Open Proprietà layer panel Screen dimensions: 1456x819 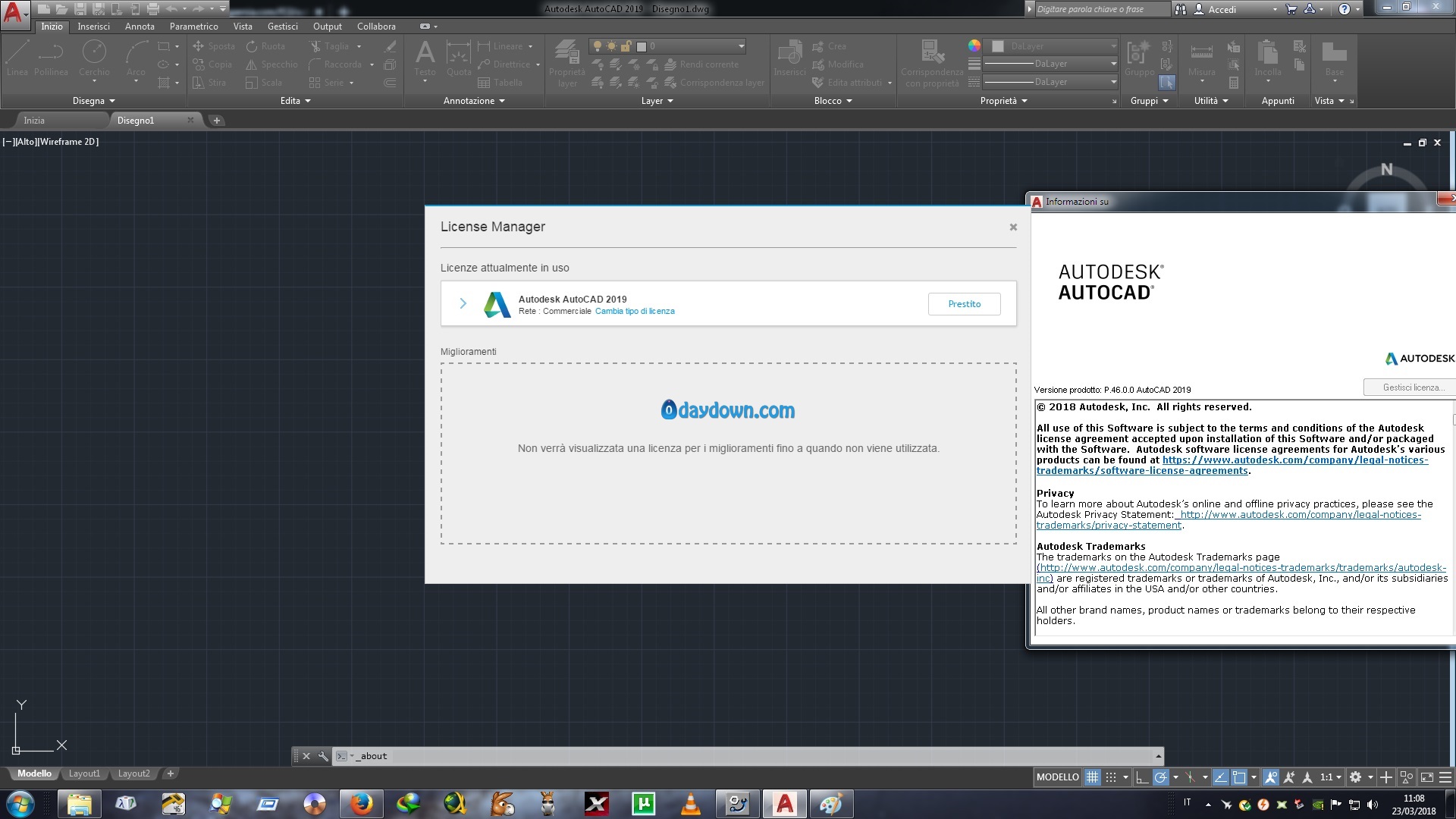tap(567, 64)
